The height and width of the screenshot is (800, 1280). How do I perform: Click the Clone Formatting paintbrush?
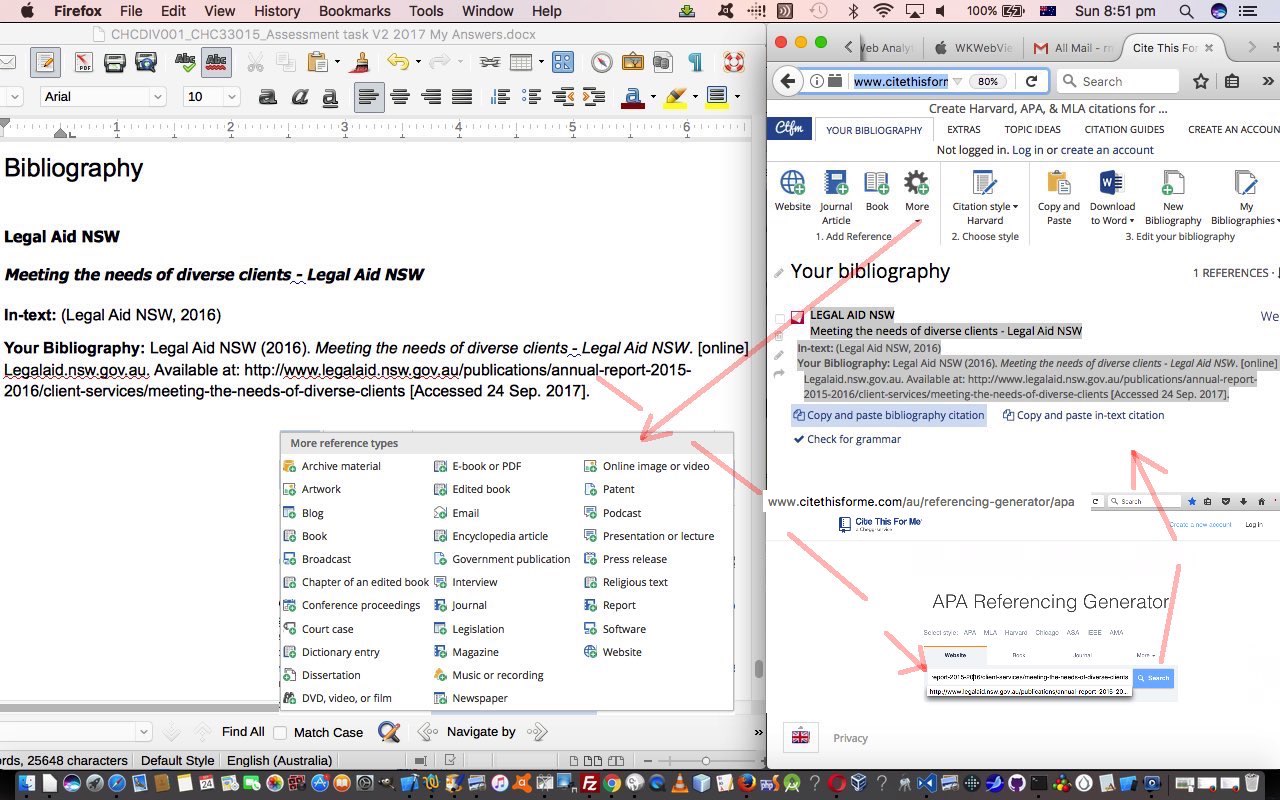point(359,62)
